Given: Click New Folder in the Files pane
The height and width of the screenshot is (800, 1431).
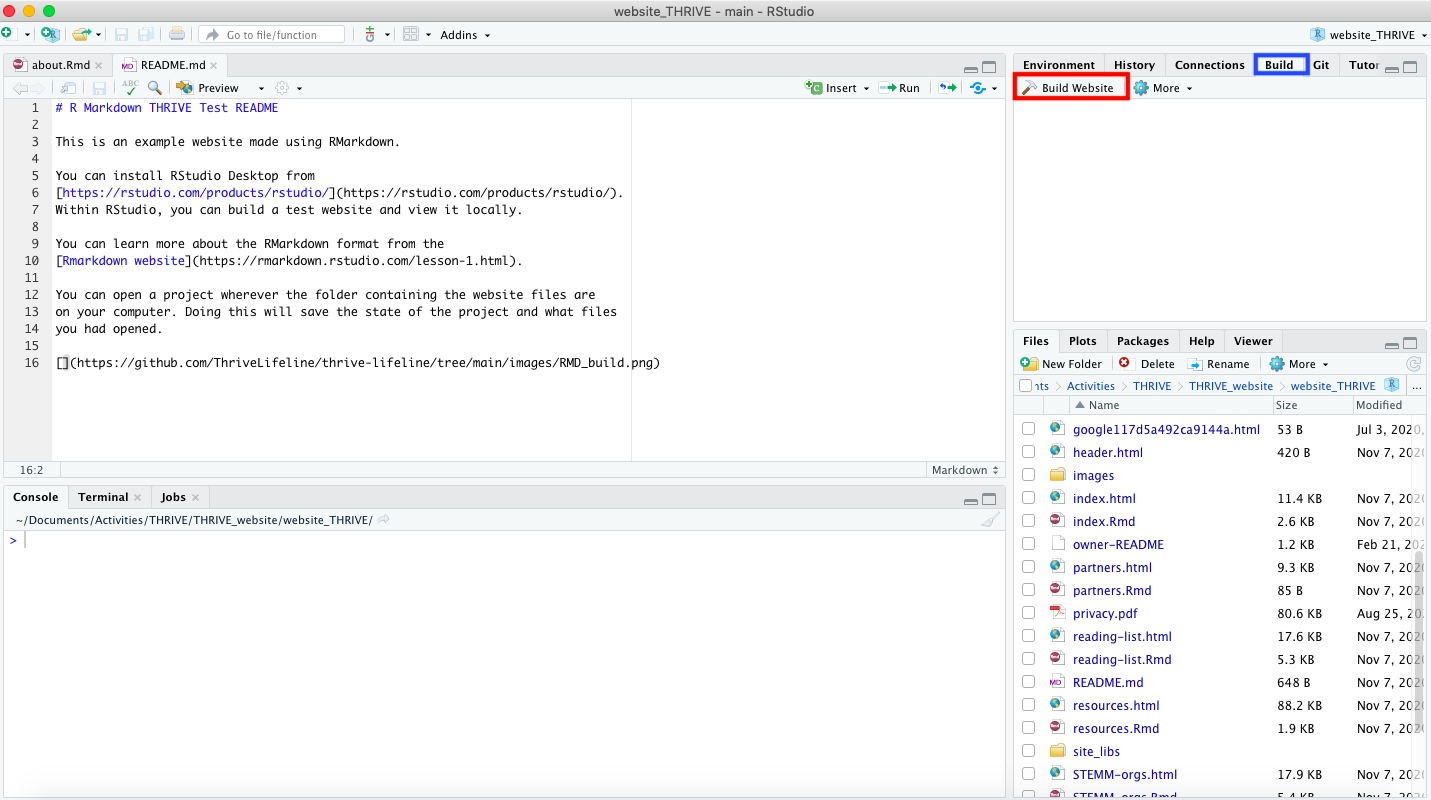Looking at the screenshot, I should pos(1061,364).
